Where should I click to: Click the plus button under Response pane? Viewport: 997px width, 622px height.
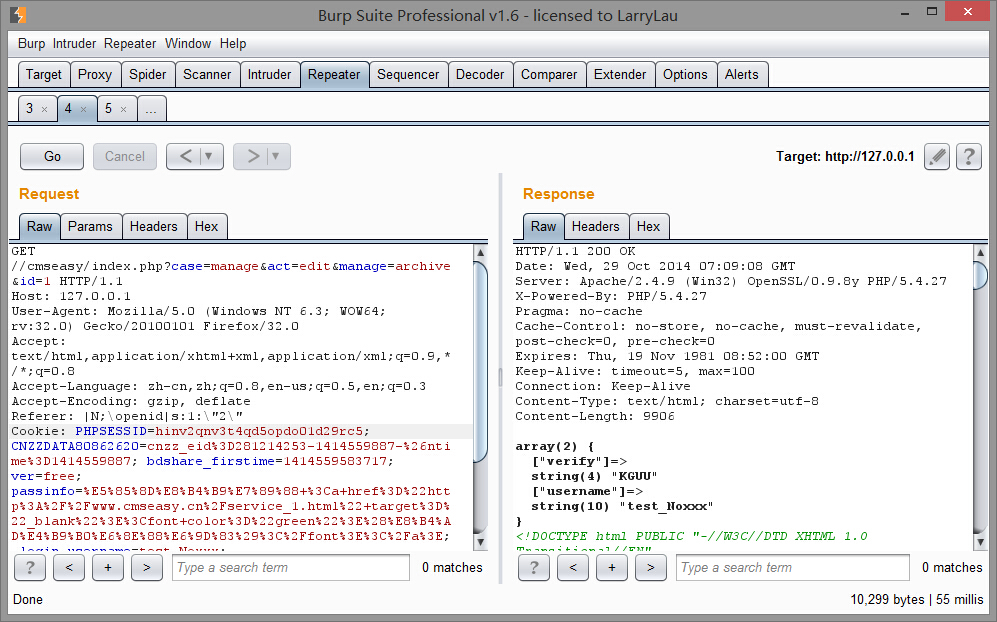(612, 567)
